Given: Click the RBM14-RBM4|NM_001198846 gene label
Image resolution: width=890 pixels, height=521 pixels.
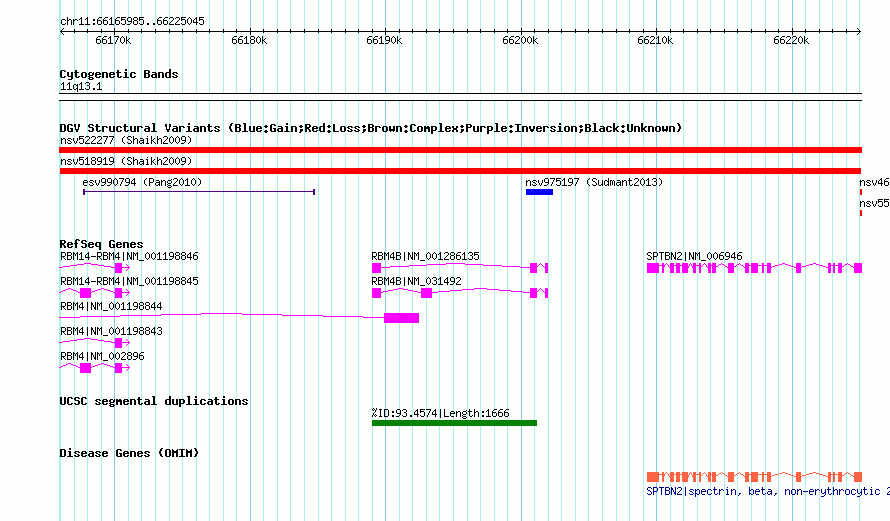Looking at the screenshot, I should point(129,257).
